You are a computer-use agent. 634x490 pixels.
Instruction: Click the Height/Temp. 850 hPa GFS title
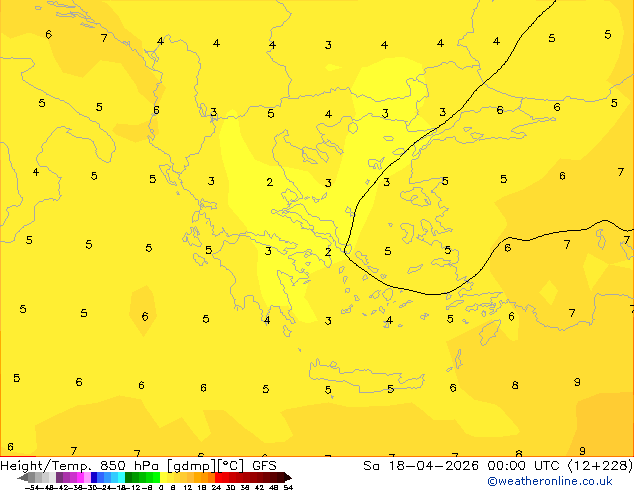pyautogui.click(x=138, y=466)
